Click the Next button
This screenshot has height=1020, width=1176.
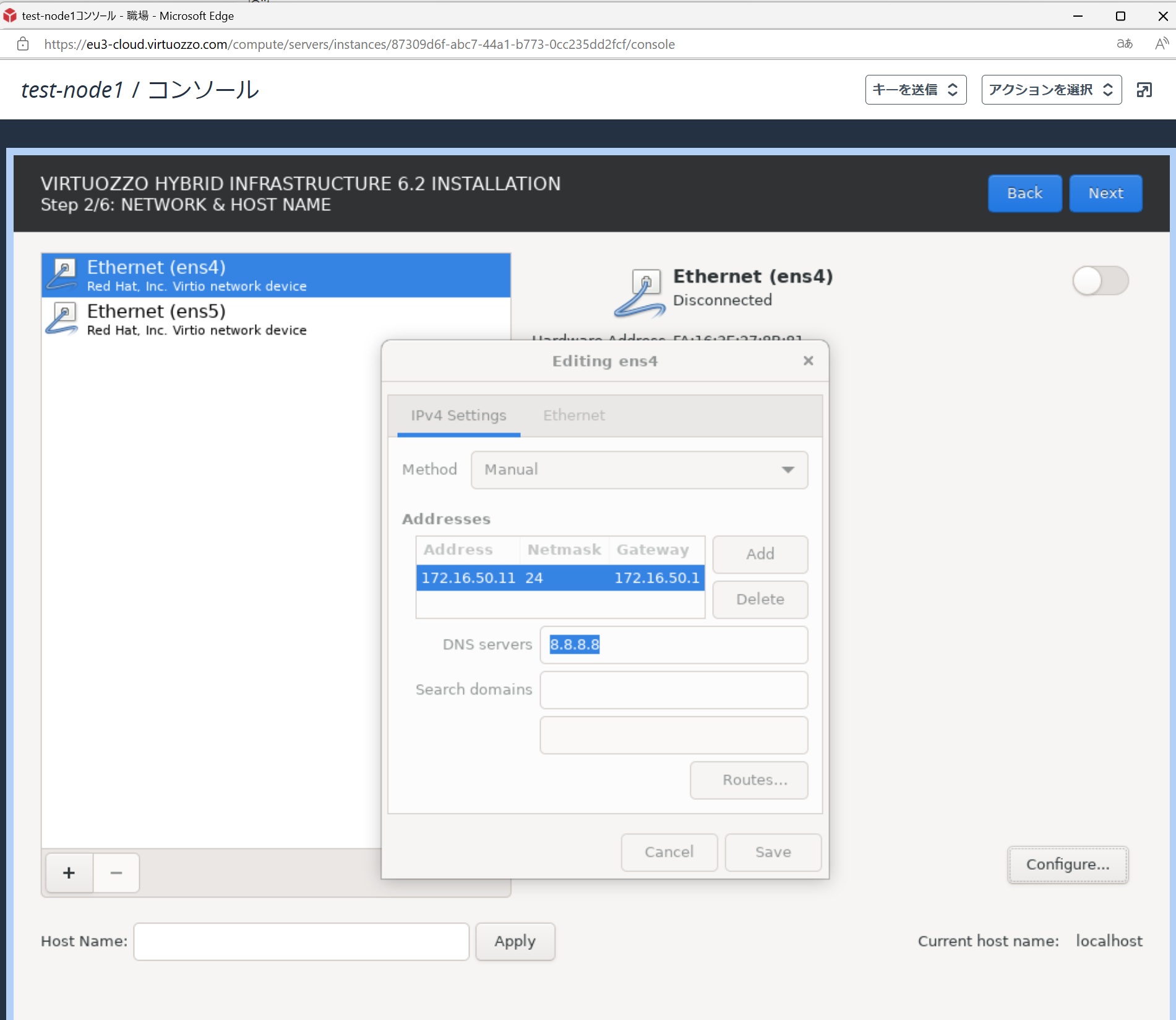(1105, 194)
